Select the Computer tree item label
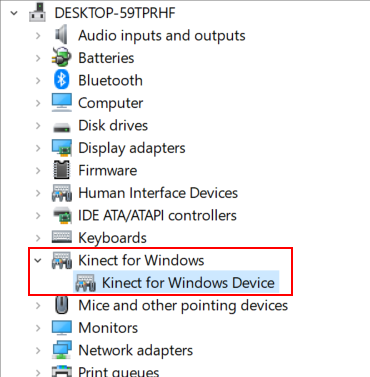The height and width of the screenshot is (377, 370). coord(110,103)
